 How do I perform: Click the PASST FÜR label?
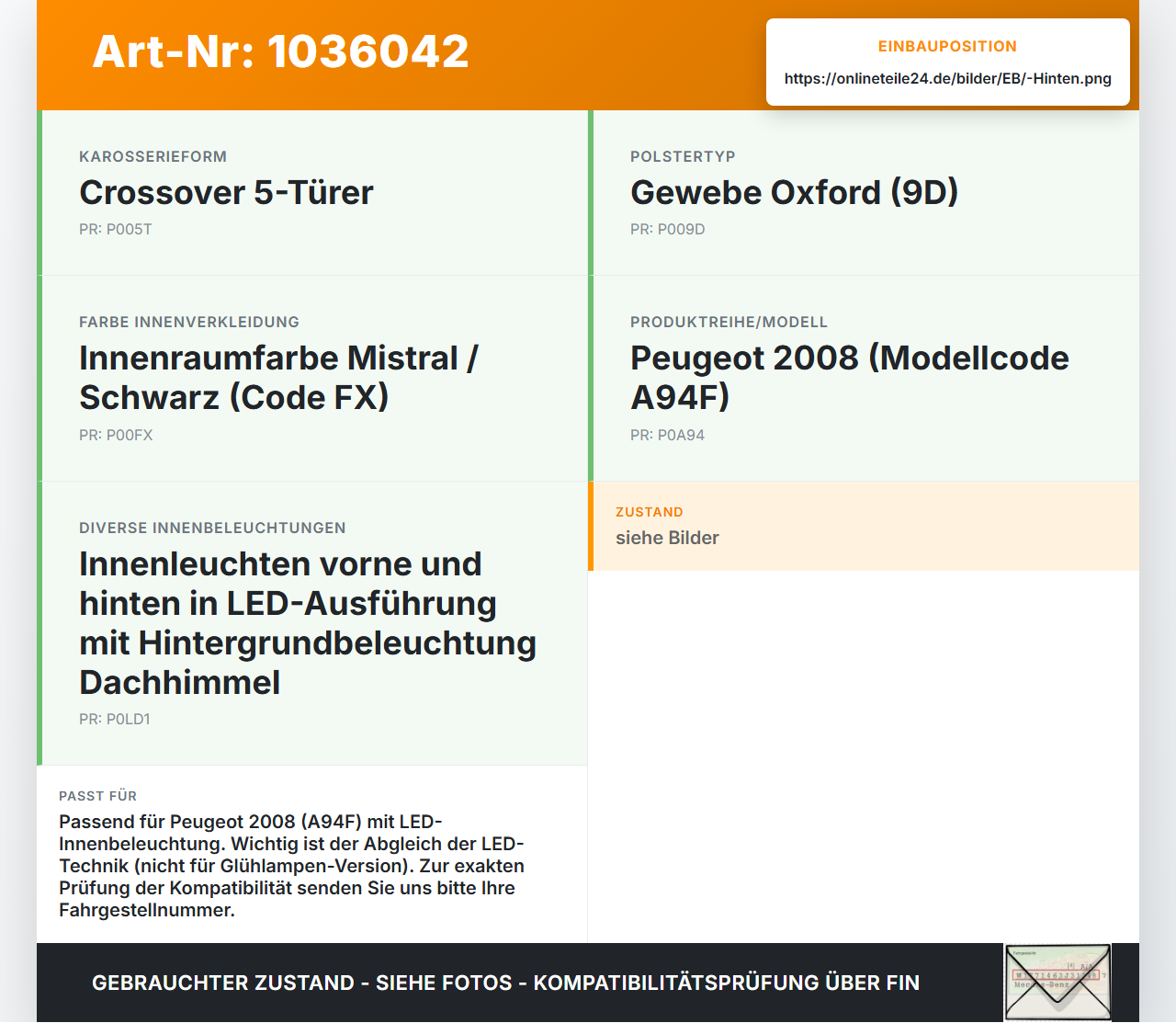(x=97, y=796)
